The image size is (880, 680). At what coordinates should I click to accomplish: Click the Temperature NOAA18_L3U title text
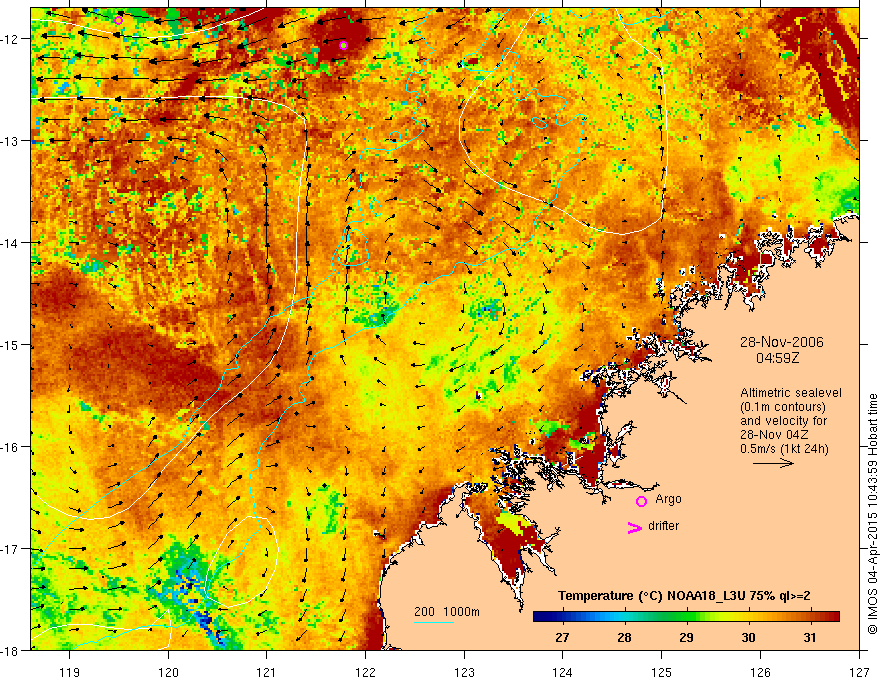[x=684, y=596]
